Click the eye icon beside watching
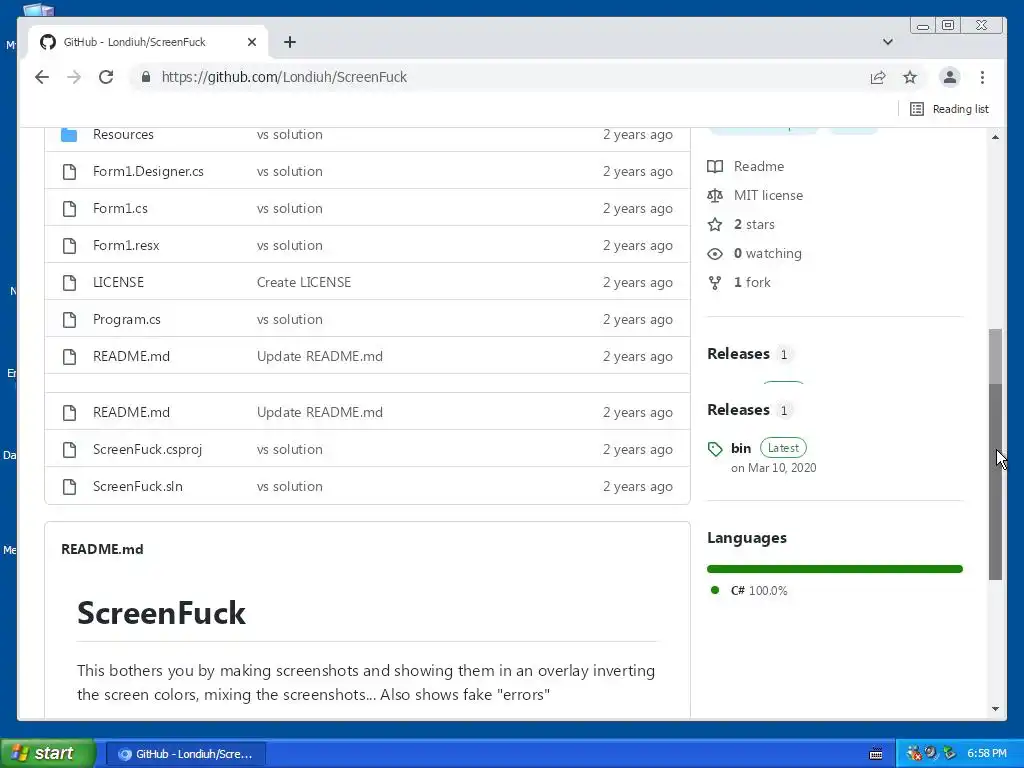Viewport: 1024px width, 768px height. coord(715,253)
